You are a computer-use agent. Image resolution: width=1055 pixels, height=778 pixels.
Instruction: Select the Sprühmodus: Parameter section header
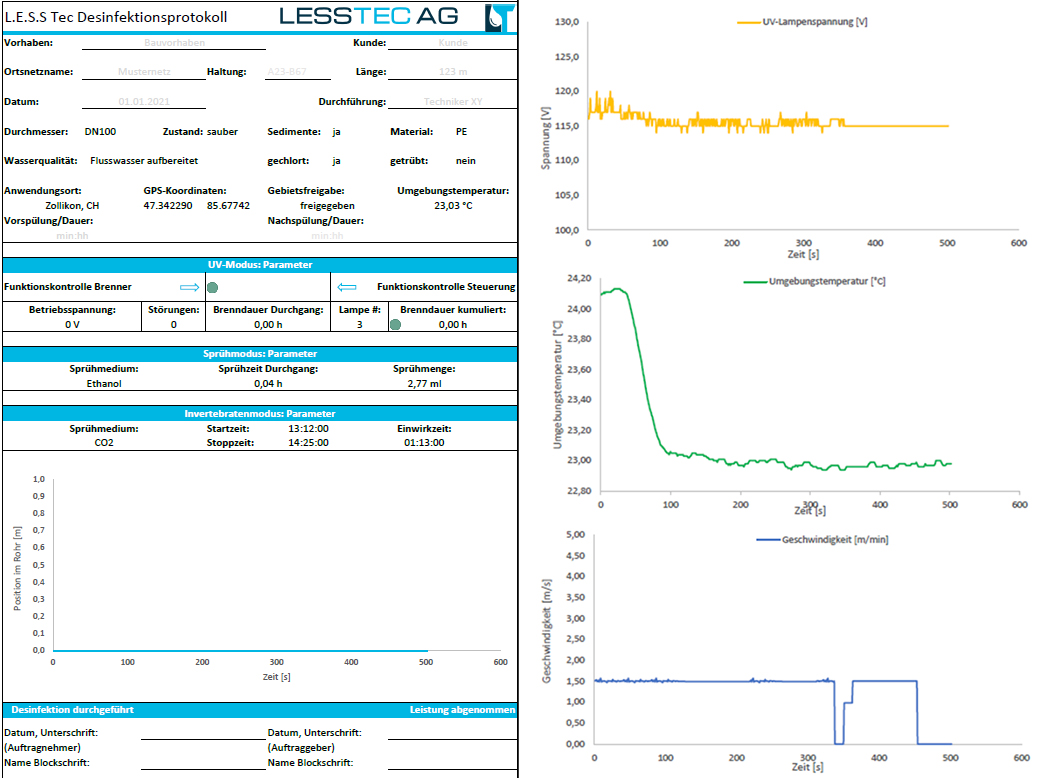pyautogui.click(x=259, y=353)
